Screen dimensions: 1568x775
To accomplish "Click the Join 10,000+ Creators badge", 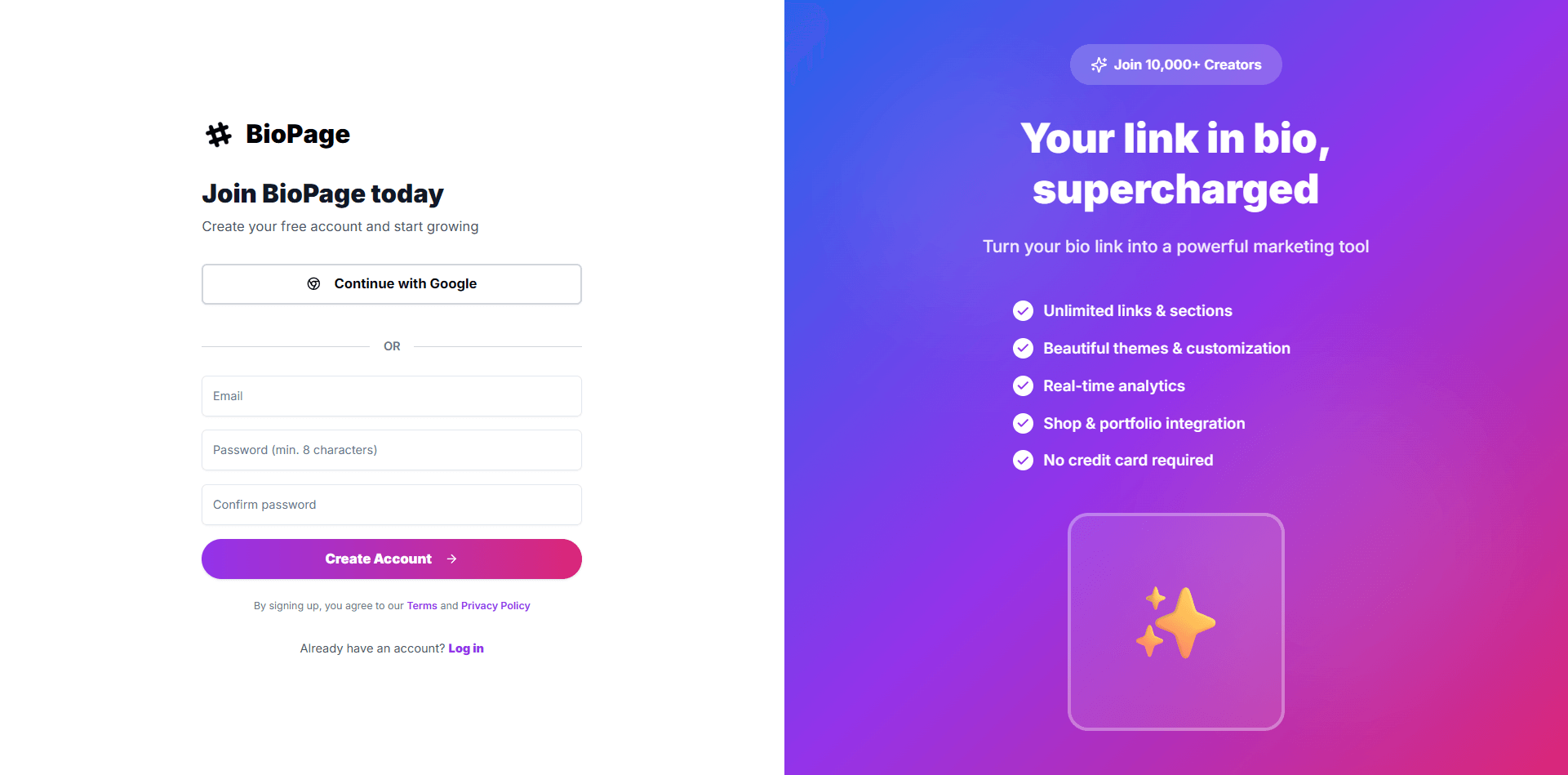I will [1175, 65].
